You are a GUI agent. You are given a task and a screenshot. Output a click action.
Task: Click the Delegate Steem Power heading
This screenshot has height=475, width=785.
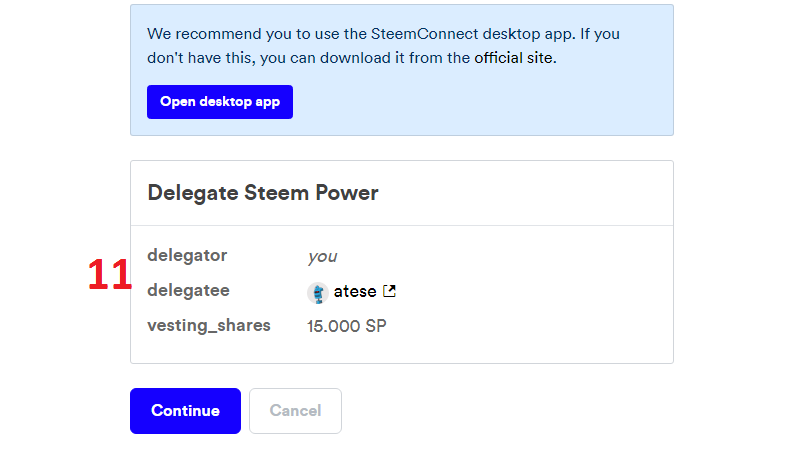coord(263,193)
